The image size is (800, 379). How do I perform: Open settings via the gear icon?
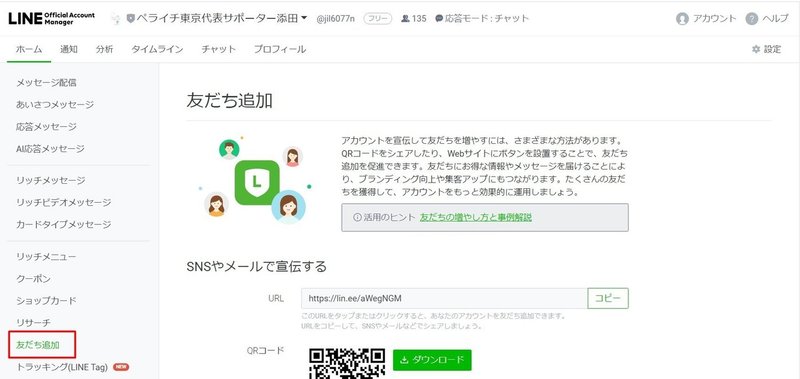point(756,49)
